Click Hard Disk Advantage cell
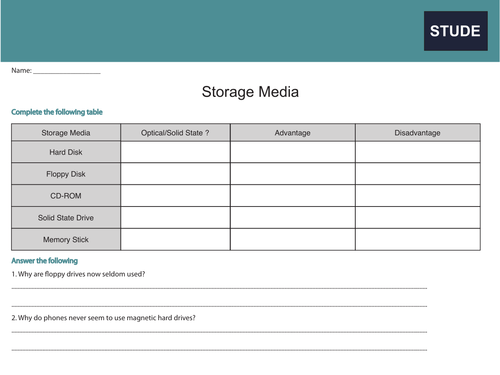The image size is (500, 375). [293, 152]
